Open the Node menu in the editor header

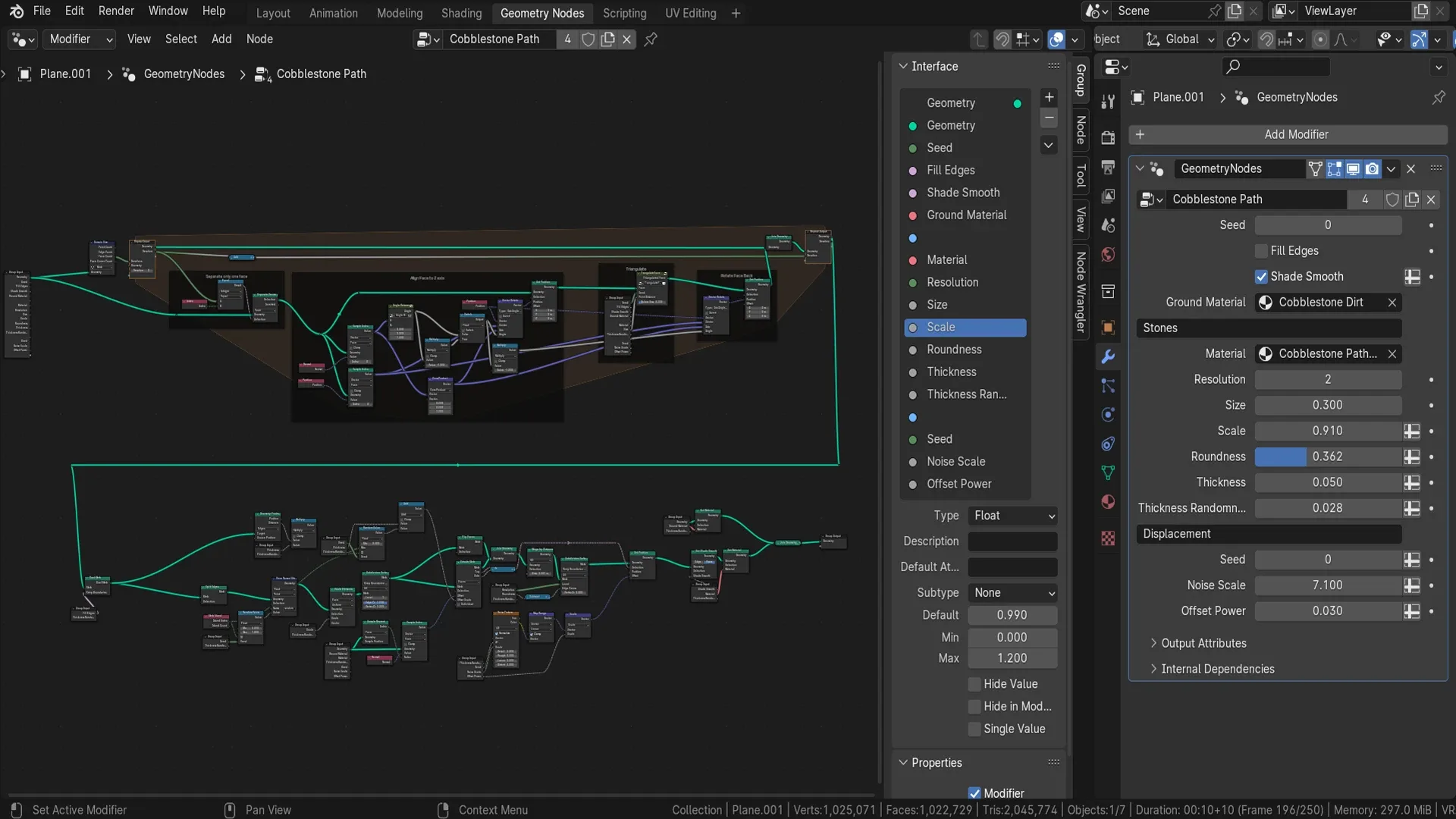(x=259, y=39)
